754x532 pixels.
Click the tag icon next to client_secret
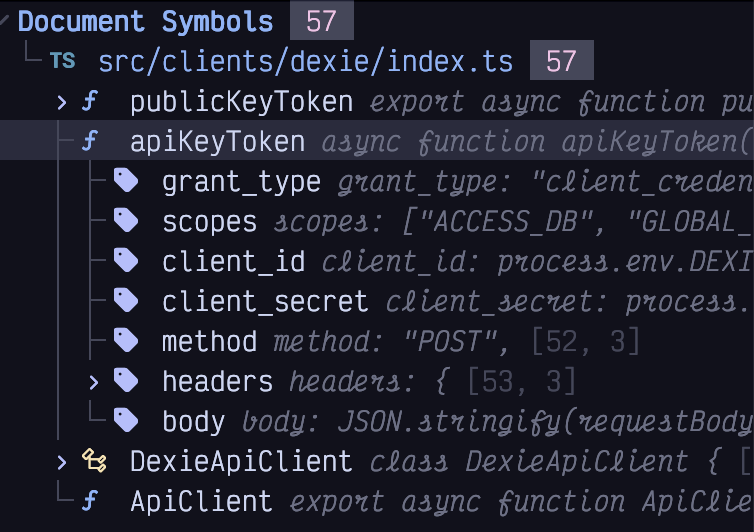(126, 301)
